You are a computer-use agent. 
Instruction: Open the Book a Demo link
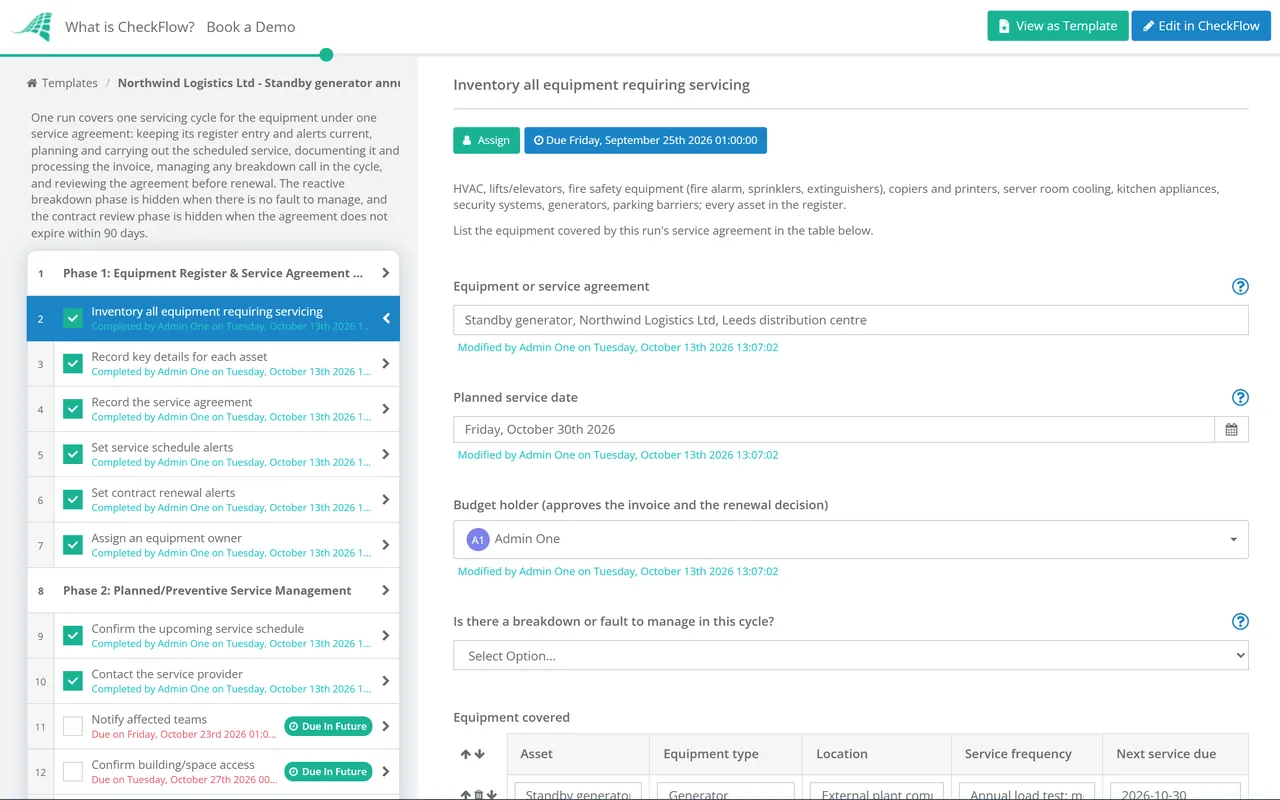251,27
